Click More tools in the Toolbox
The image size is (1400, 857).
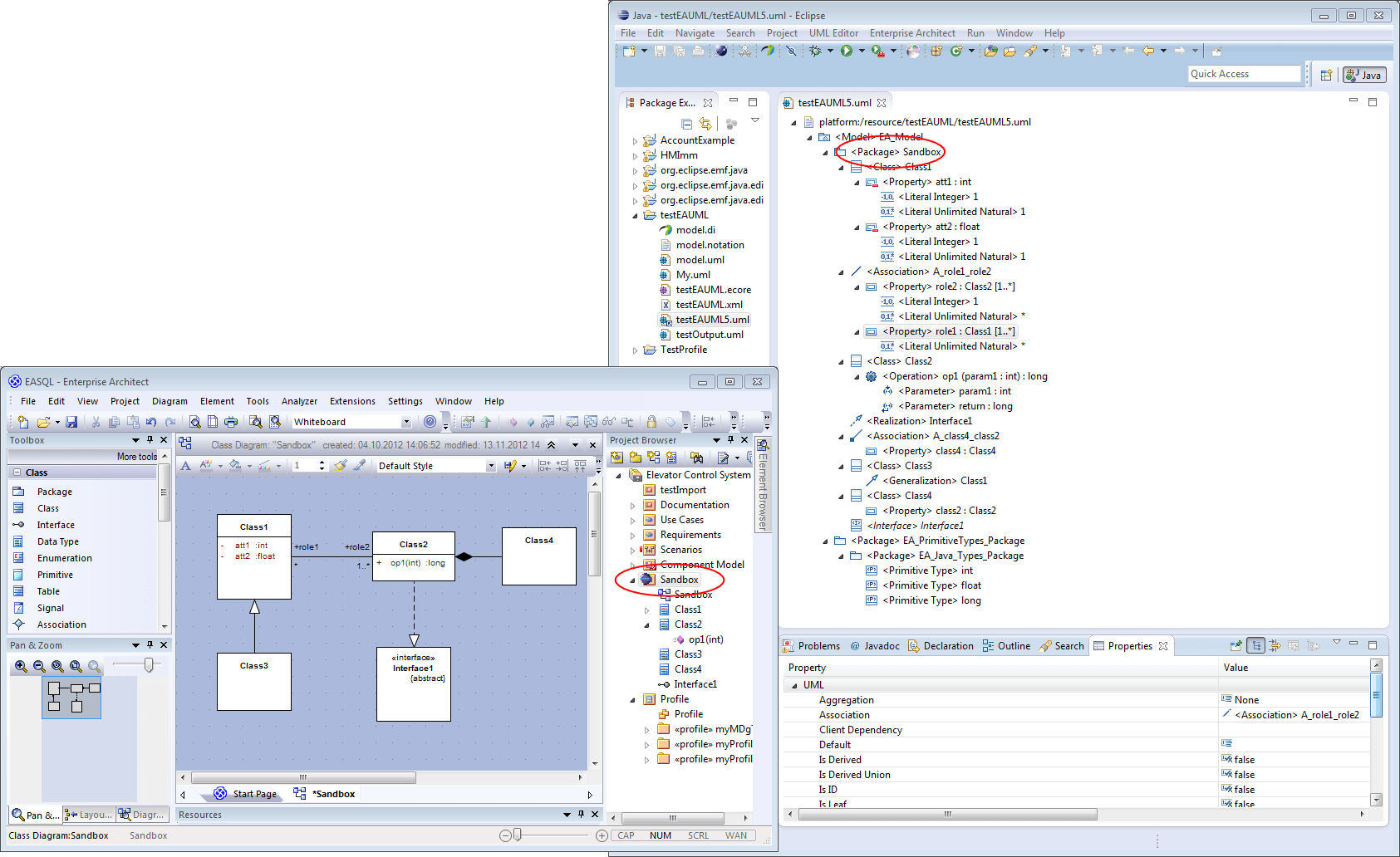tap(137, 457)
